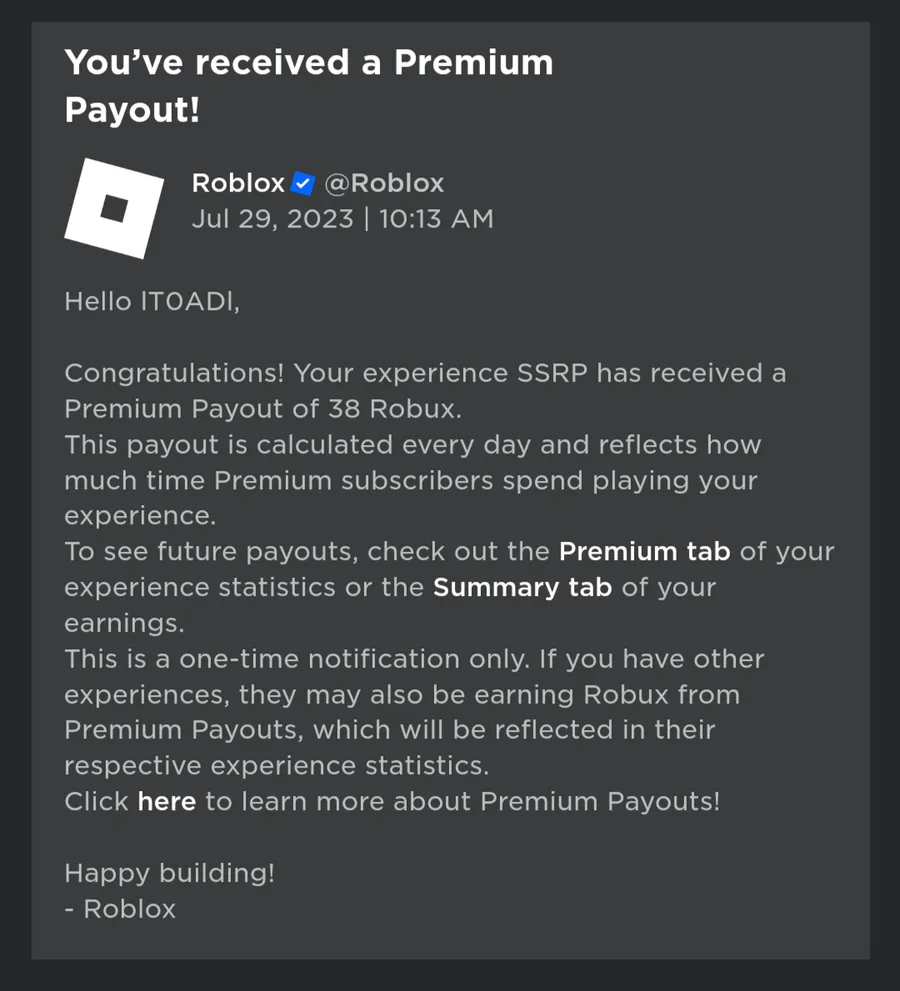Click 'This payout is calculated every day' sentence
The height and width of the screenshot is (991, 900).
(x=298, y=445)
